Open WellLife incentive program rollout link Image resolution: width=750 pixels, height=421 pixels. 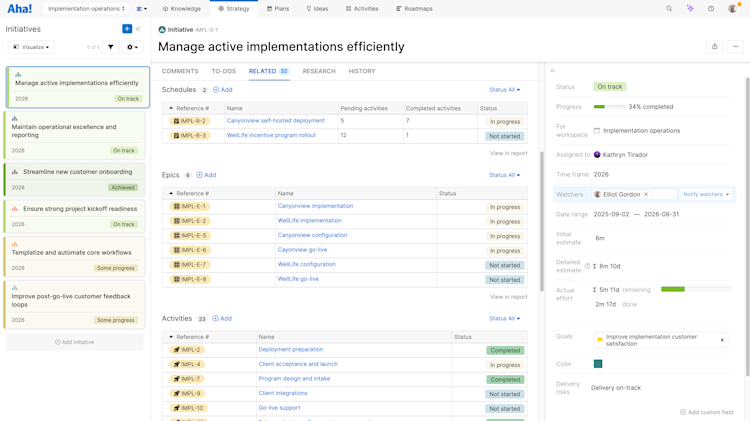point(271,135)
